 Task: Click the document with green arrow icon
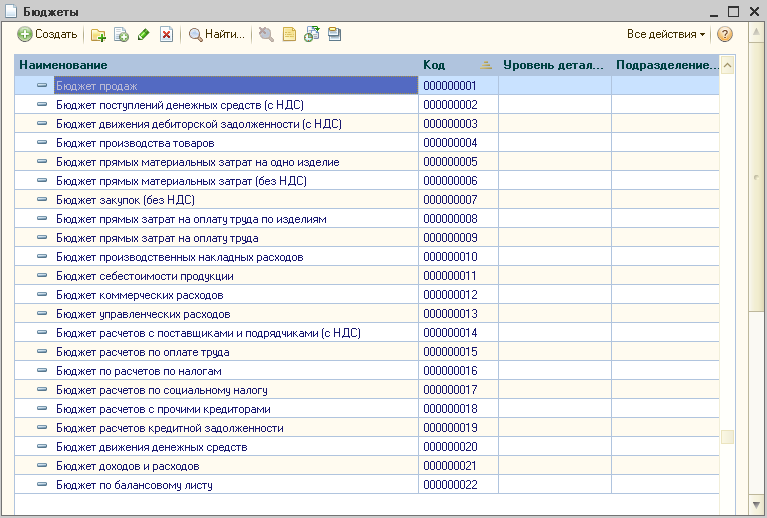point(312,34)
